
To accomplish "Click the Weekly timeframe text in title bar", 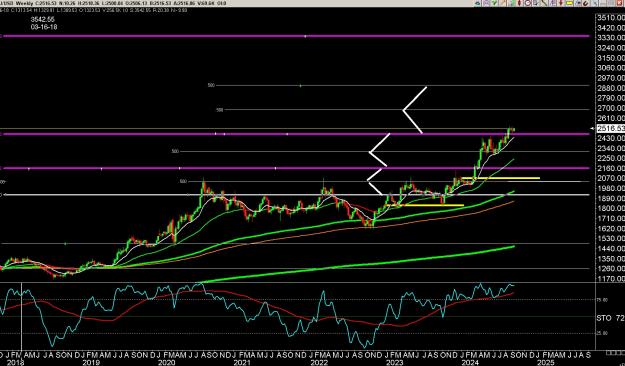I will (24, 3).
